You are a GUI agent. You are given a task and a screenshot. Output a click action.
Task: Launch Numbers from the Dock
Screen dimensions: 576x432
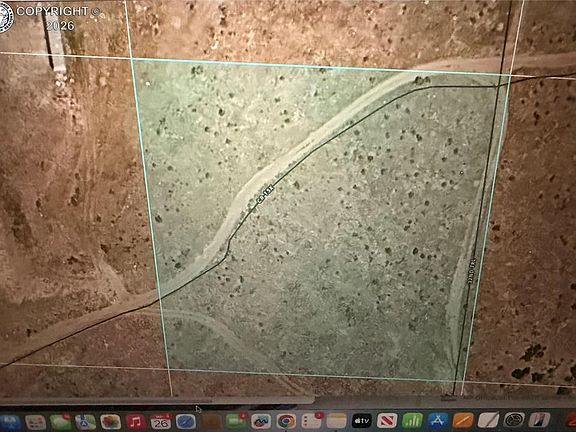point(413,420)
